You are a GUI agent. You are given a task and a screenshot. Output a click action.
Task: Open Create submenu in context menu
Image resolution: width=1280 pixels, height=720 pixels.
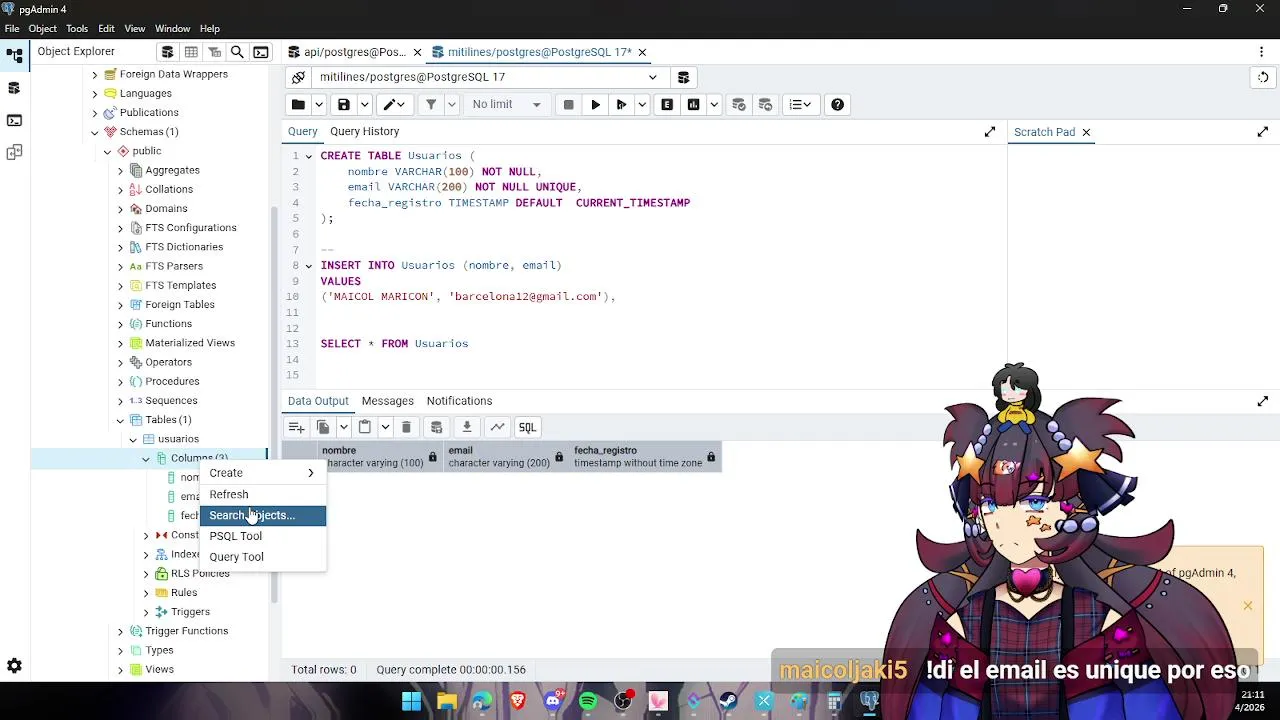[263, 473]
